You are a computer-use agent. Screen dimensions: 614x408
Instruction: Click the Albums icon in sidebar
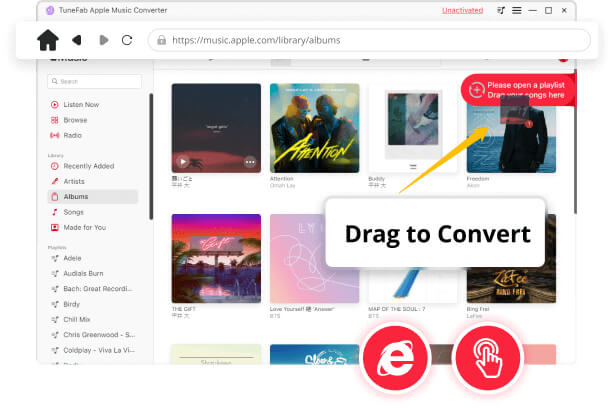[x=54, y=197]
